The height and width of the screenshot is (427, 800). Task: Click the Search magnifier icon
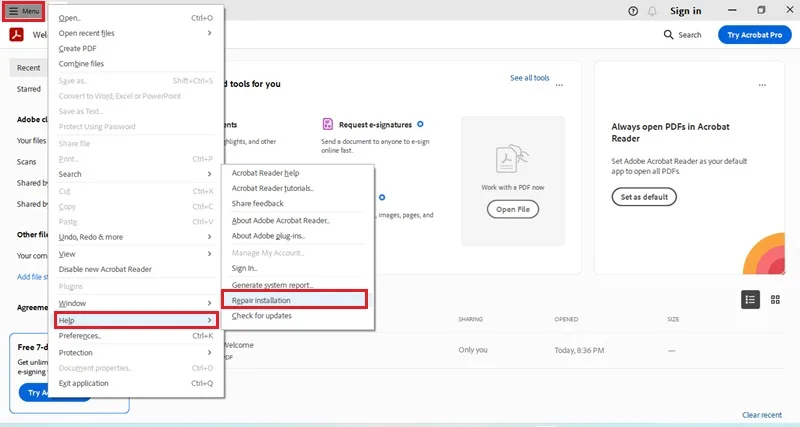668,35
